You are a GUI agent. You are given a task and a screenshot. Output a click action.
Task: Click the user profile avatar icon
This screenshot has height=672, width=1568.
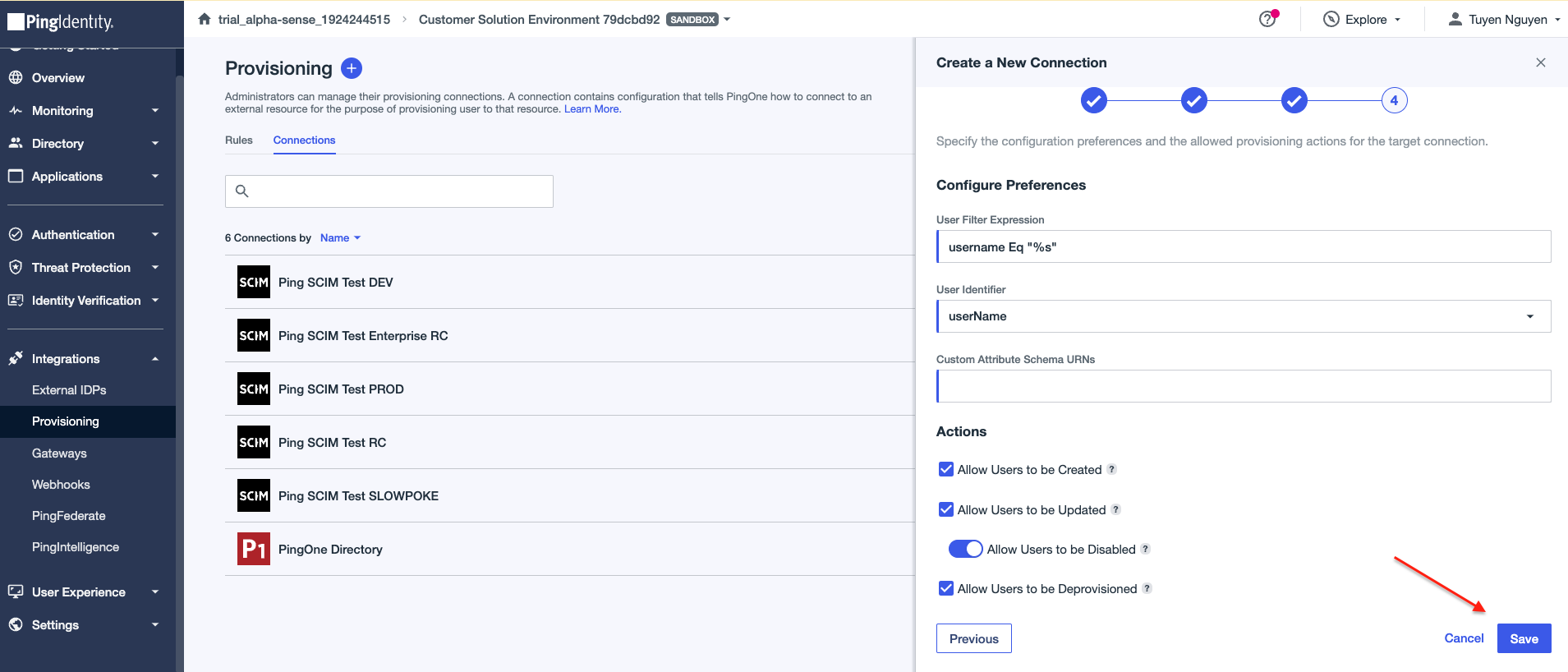pos(1455,19)
